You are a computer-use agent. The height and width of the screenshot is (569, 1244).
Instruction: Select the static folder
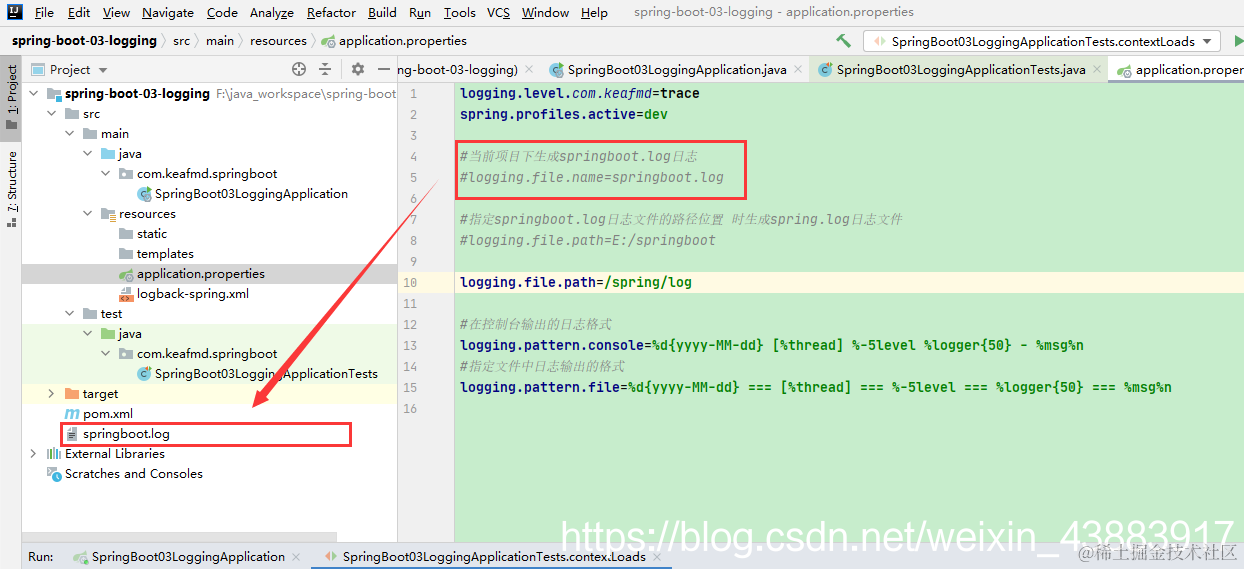[152, 234]
